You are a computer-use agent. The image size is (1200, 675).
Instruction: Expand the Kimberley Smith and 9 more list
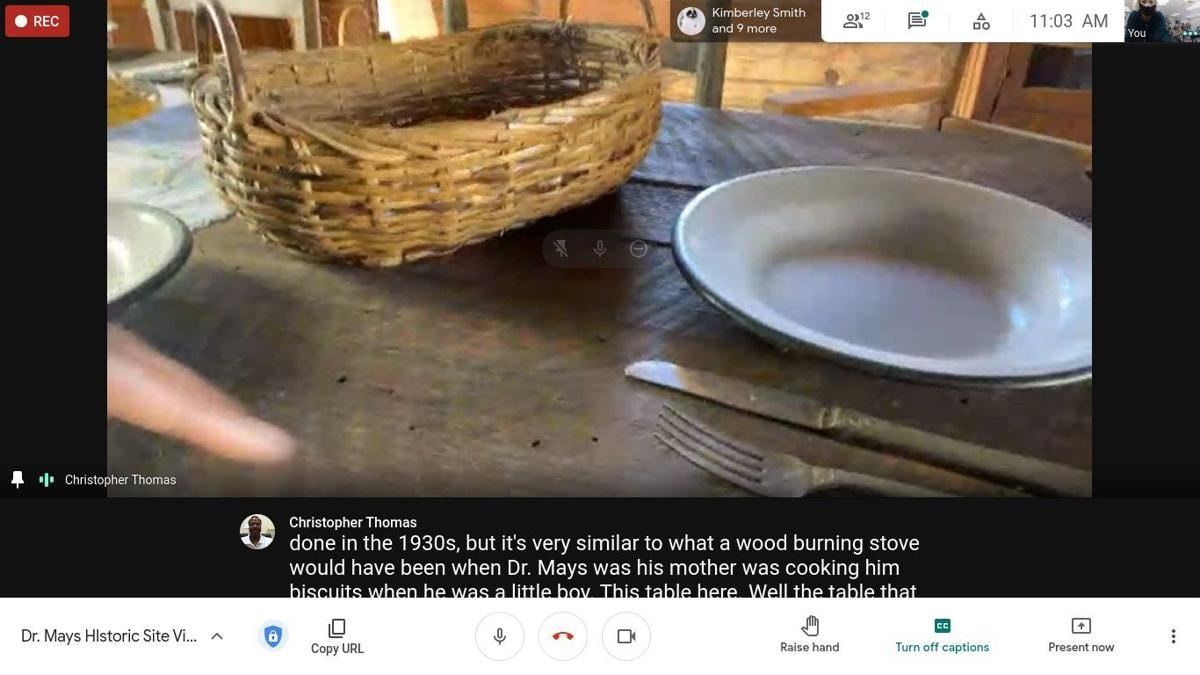tap(745, 21)
